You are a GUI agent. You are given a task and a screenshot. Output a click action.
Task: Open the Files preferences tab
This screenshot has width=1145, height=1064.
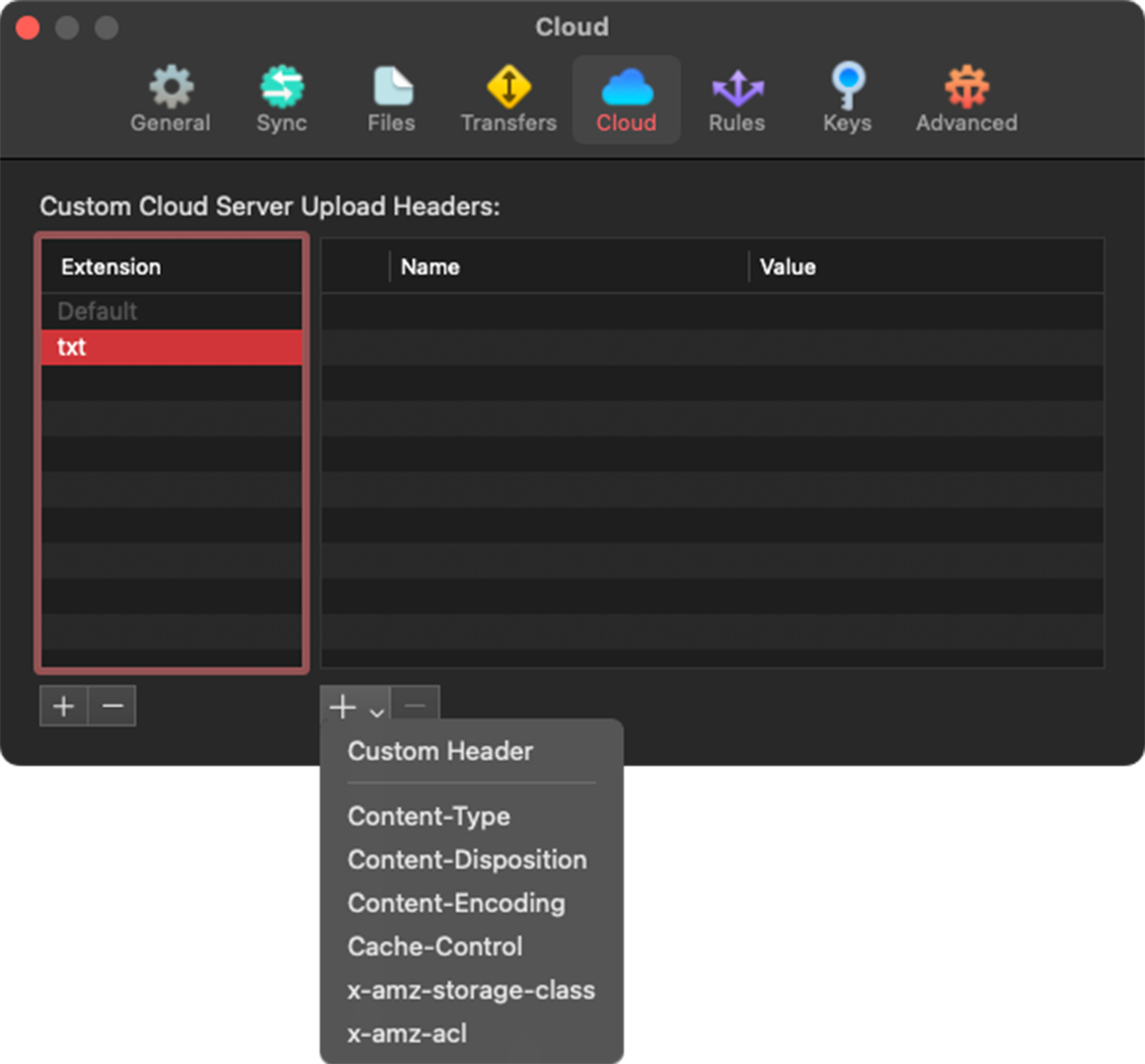(392, 100)
